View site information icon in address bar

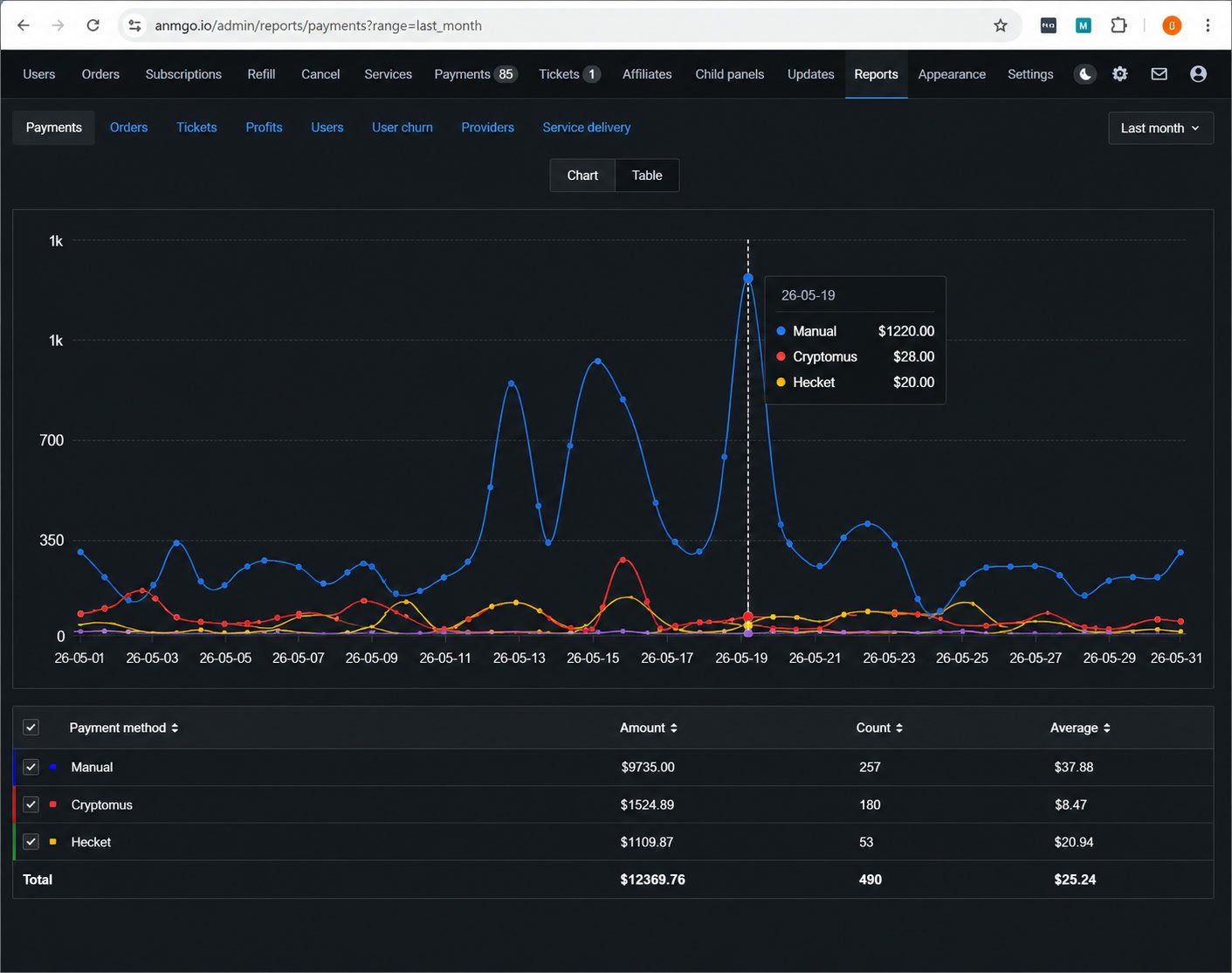coord(134,25)
